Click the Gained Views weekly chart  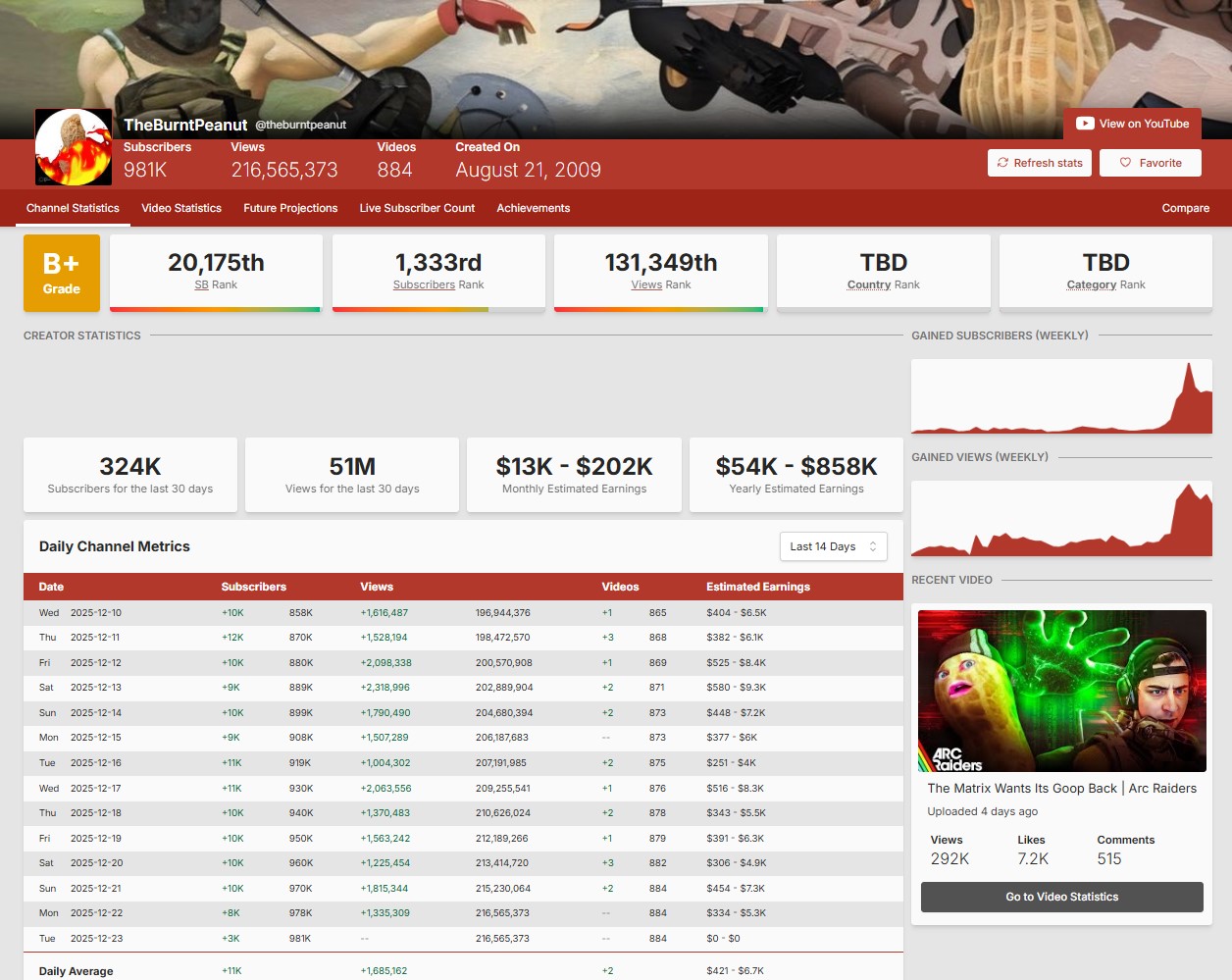(x=1061, y=519)
